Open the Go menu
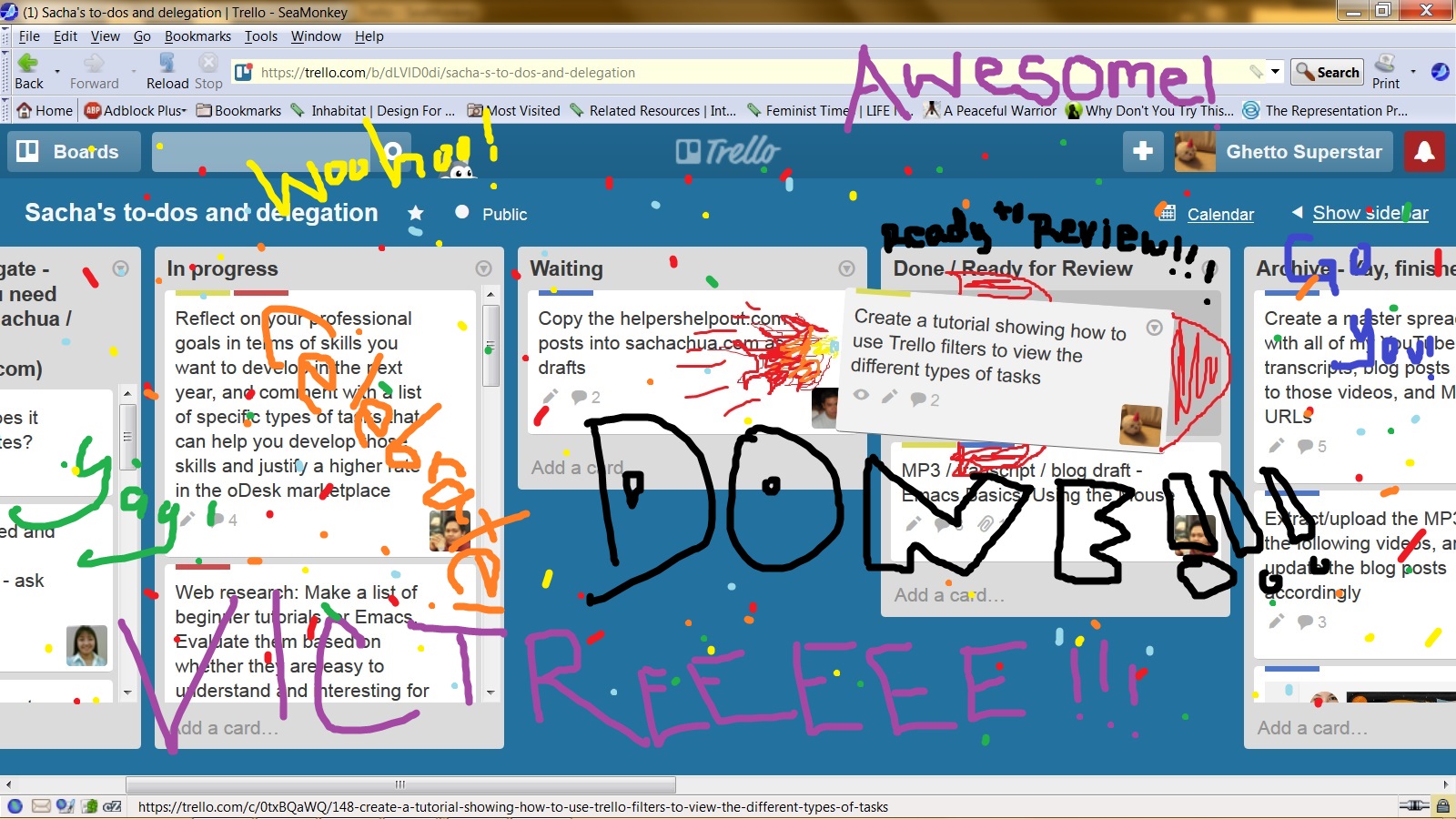This screenshot has height=819, width=1456. pyautogui.click(x=142, y=36)
